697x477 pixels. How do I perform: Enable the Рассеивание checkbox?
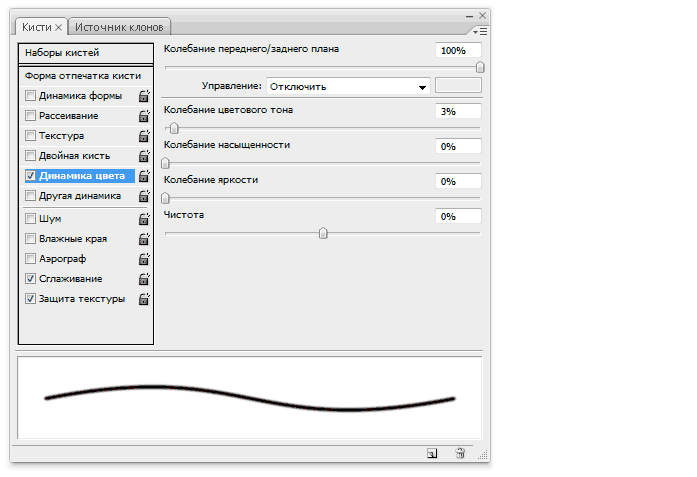click(x=31, y=116)
